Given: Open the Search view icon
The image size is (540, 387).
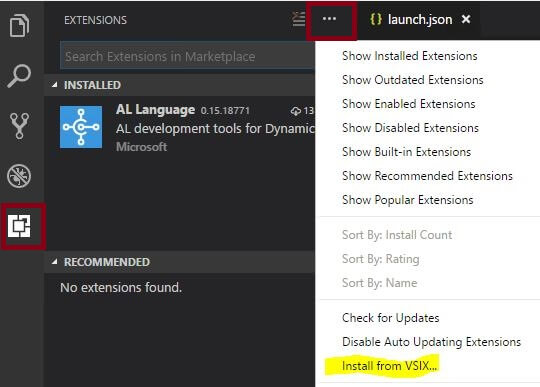Looking at the screenshot, I should tap(19, 76).
